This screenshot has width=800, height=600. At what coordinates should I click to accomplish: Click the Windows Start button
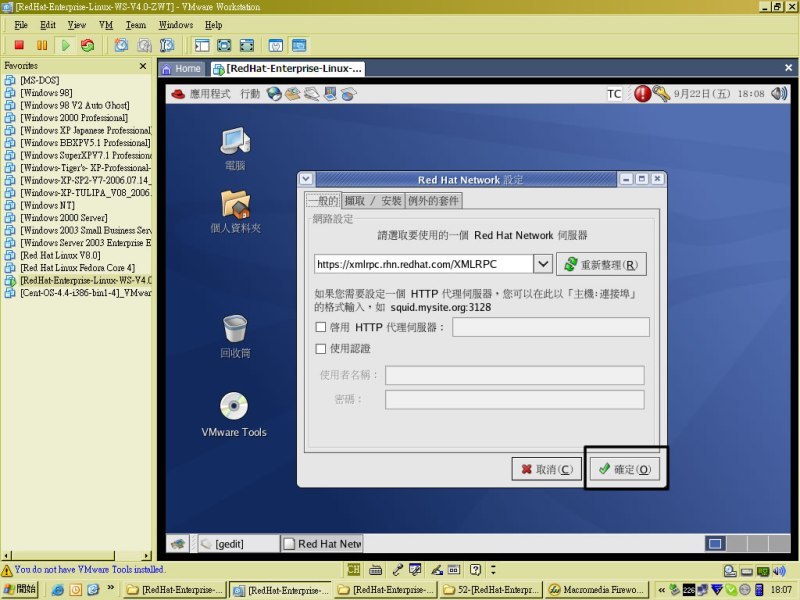pyautogui.click(x=20, y=589)
